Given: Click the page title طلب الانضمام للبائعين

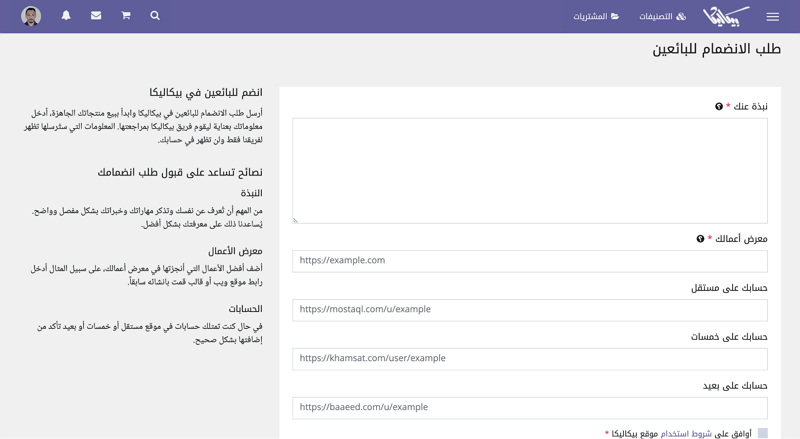Looking at the screenshot, I should tap(717, 49).
